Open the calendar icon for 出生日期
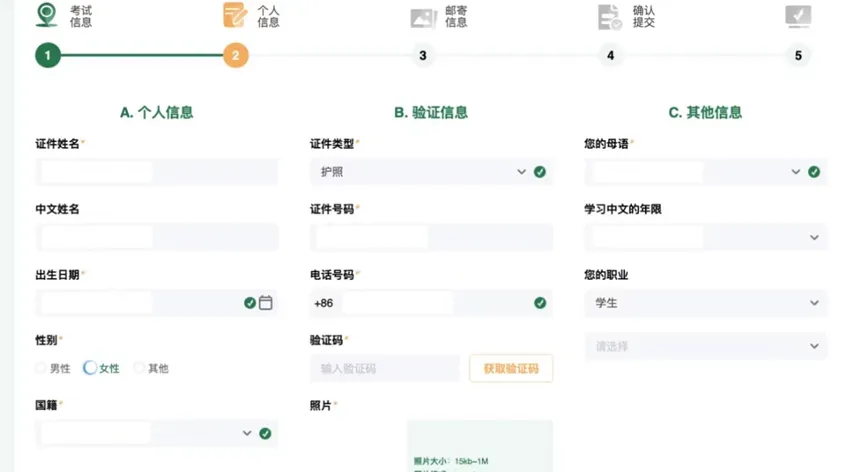Image resolution: width=842 pixels, height=472 pixels. click(x=266, y=302)
